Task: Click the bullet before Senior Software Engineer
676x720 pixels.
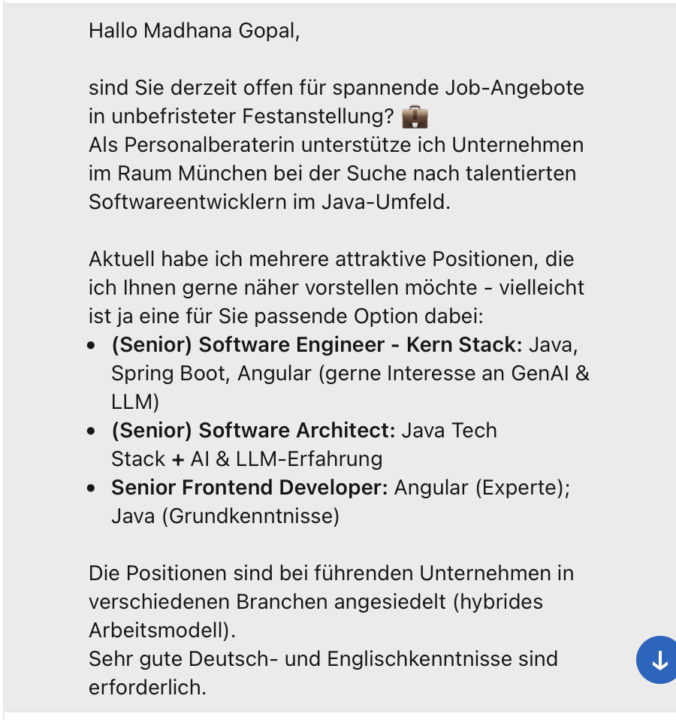Action: pos(91,345)
